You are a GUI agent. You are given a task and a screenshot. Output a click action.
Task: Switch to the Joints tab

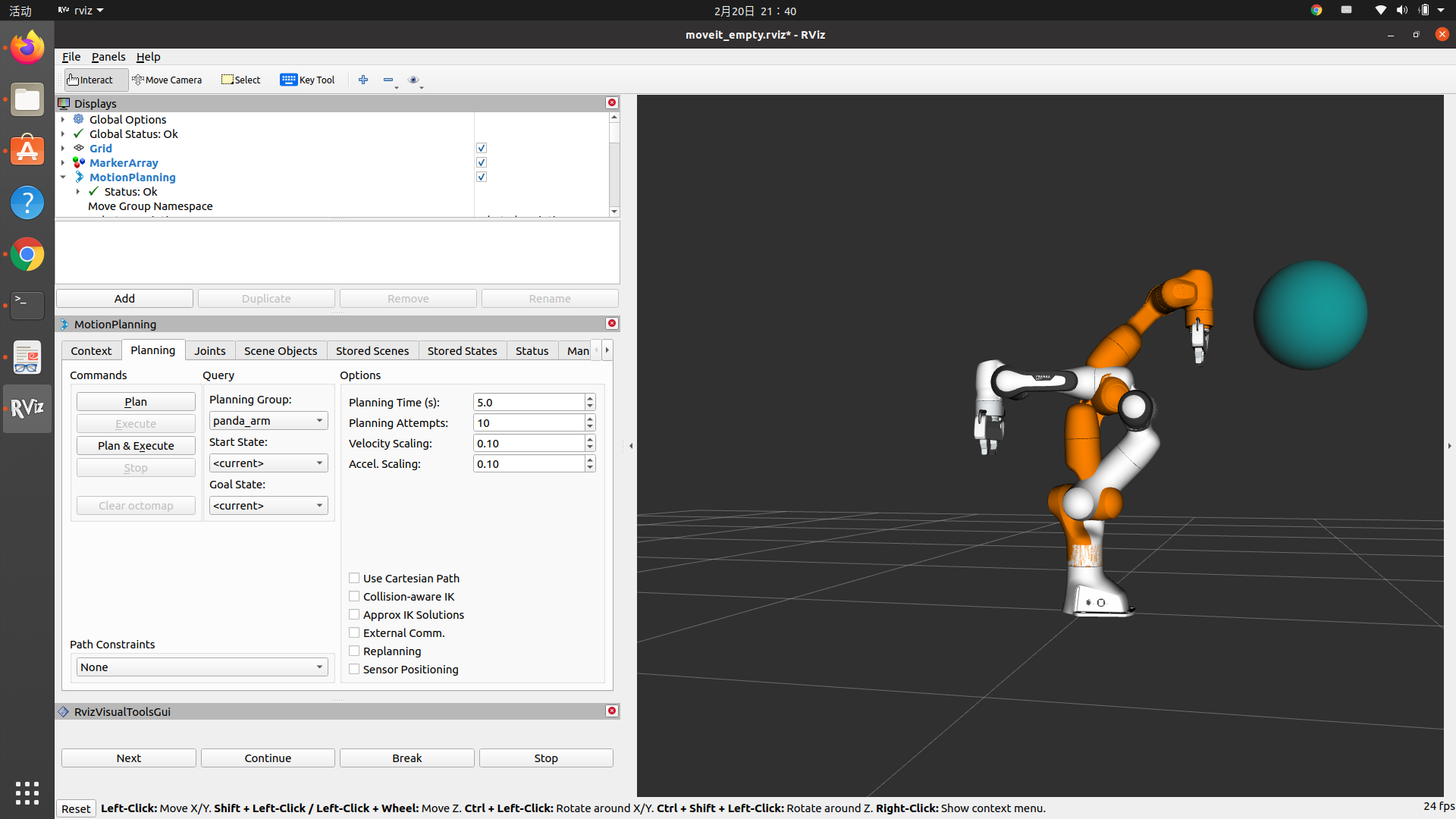(210, 350)
